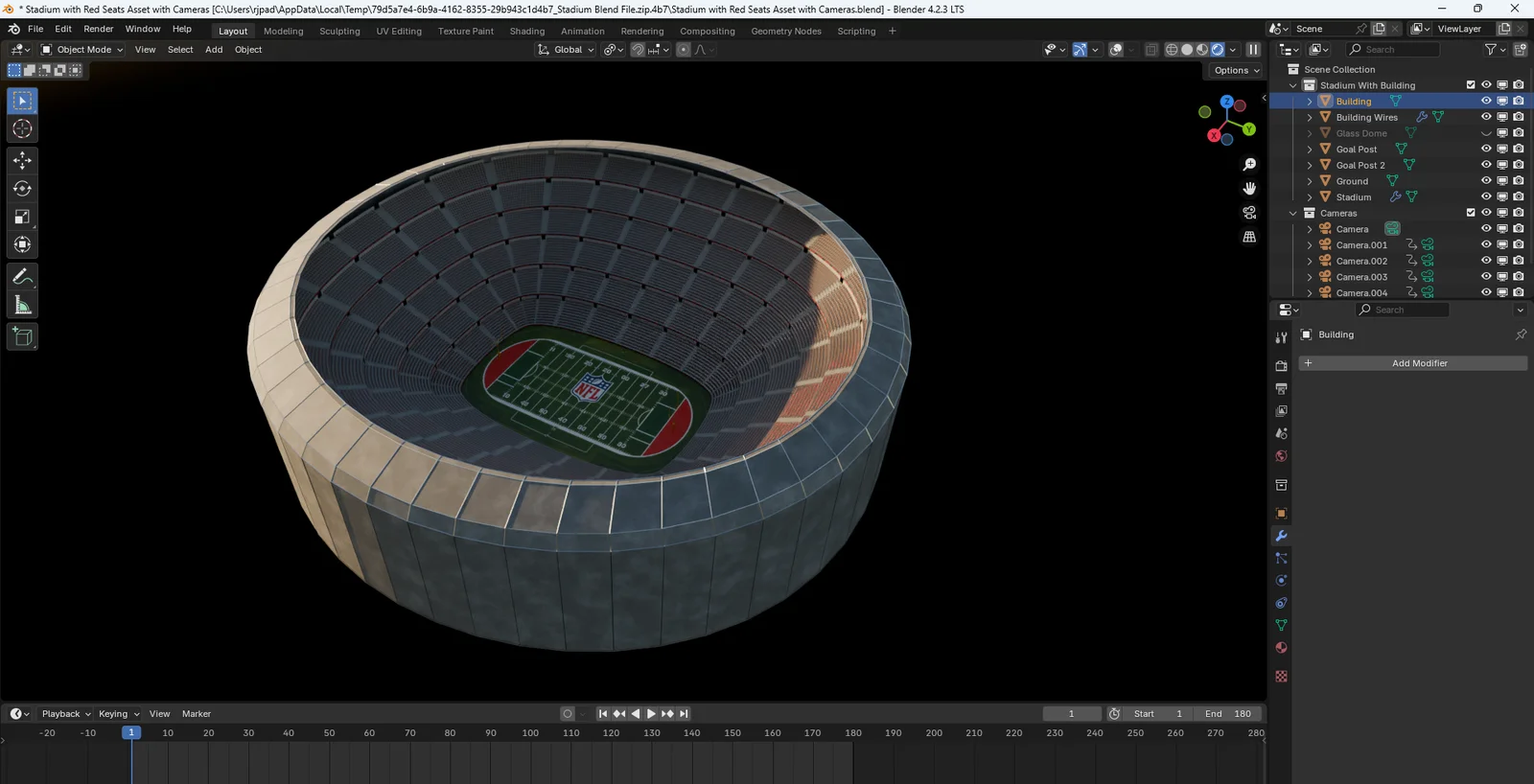Switch to the Geometry Nodes workspace tab

786,31
